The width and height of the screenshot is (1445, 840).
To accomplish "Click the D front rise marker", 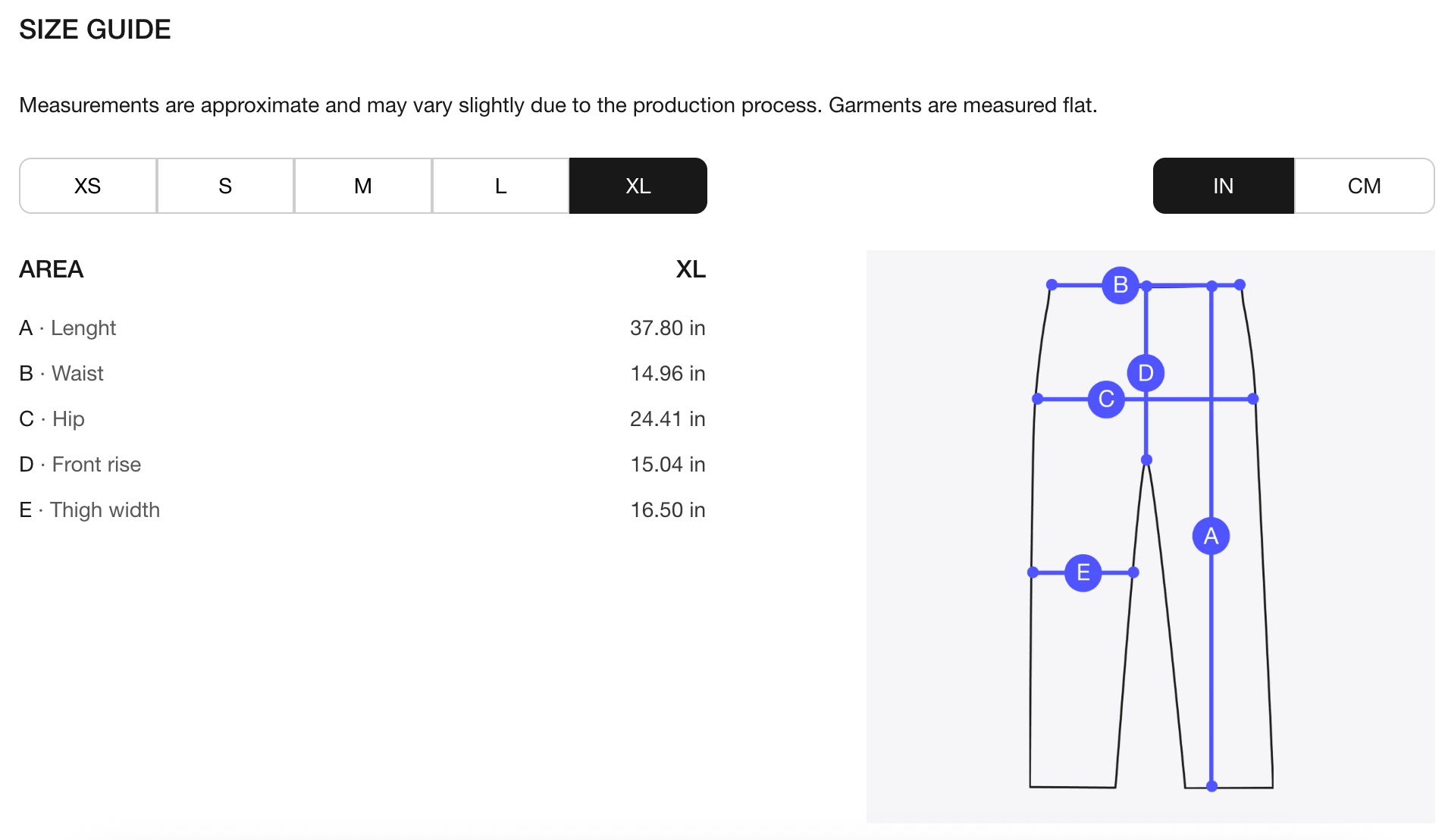I will click(1146, 373).
